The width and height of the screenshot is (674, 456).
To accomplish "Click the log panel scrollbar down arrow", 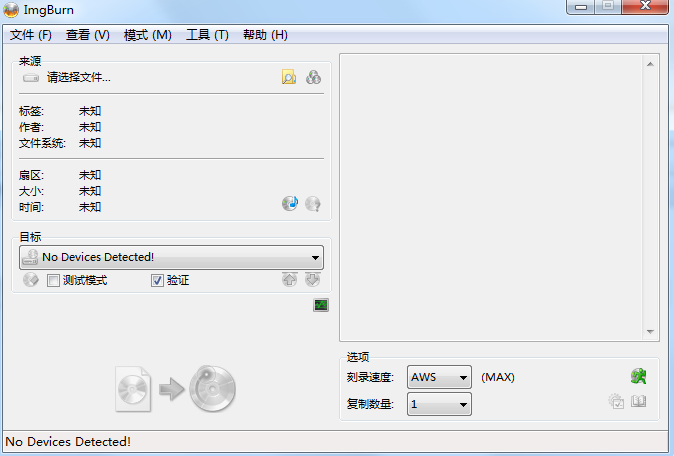I will click(x=650, y=332).
